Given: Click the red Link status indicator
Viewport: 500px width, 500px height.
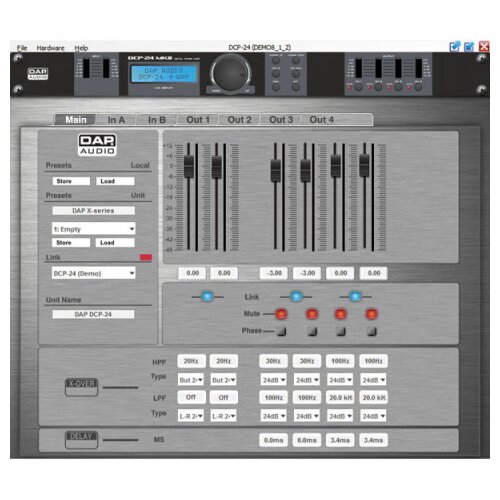Looking at the screenshot, I should (146, 257).
